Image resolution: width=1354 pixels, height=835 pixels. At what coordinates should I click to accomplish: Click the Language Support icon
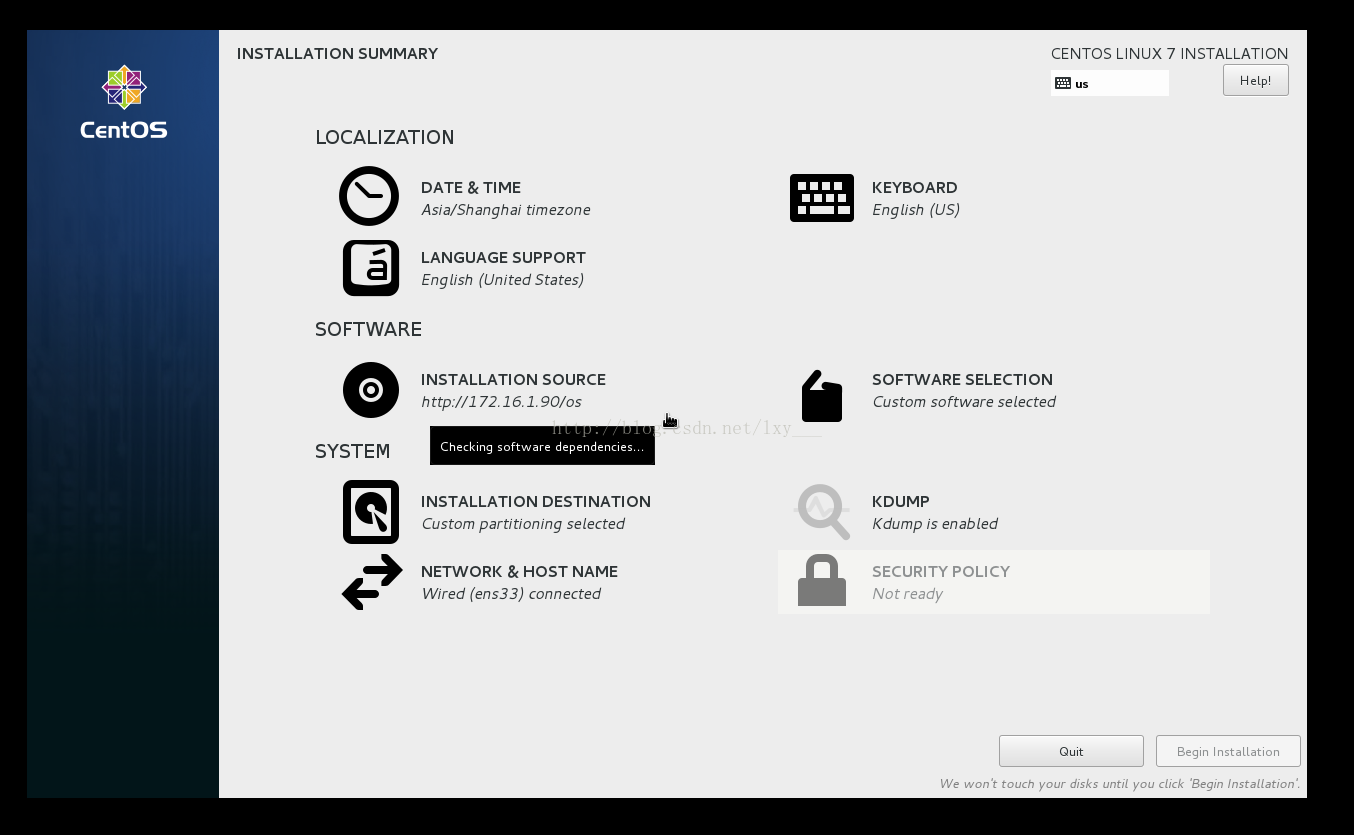click(x=371, y=268)
